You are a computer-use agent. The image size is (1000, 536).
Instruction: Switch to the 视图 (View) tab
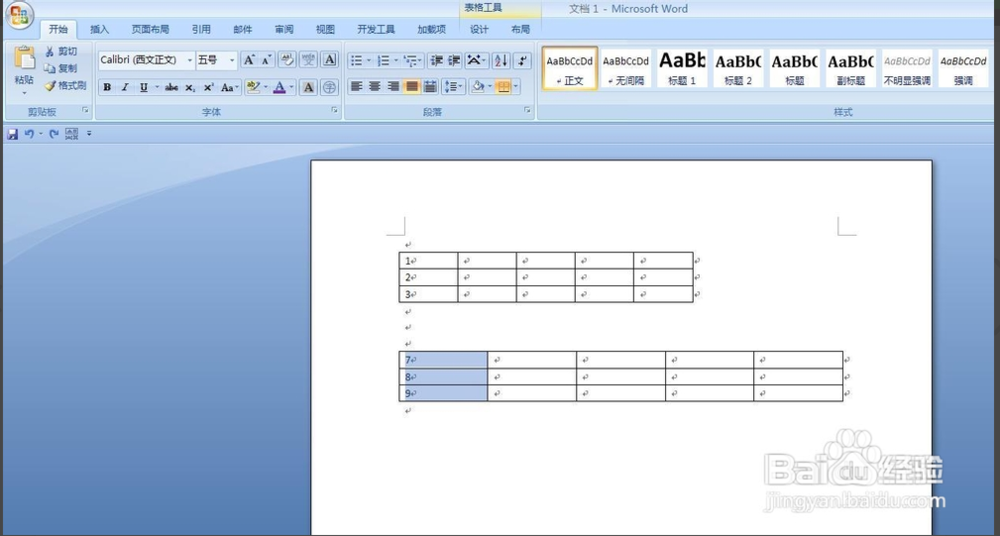click(x=325, y=29)
